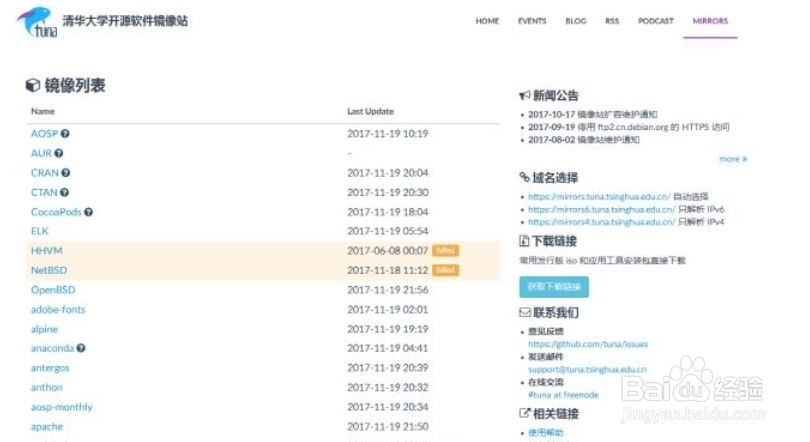This screenshot has width=810, height=442.
Task: Go to HOME in navigation
Action: pyautogui.click(x=487, y=21)
